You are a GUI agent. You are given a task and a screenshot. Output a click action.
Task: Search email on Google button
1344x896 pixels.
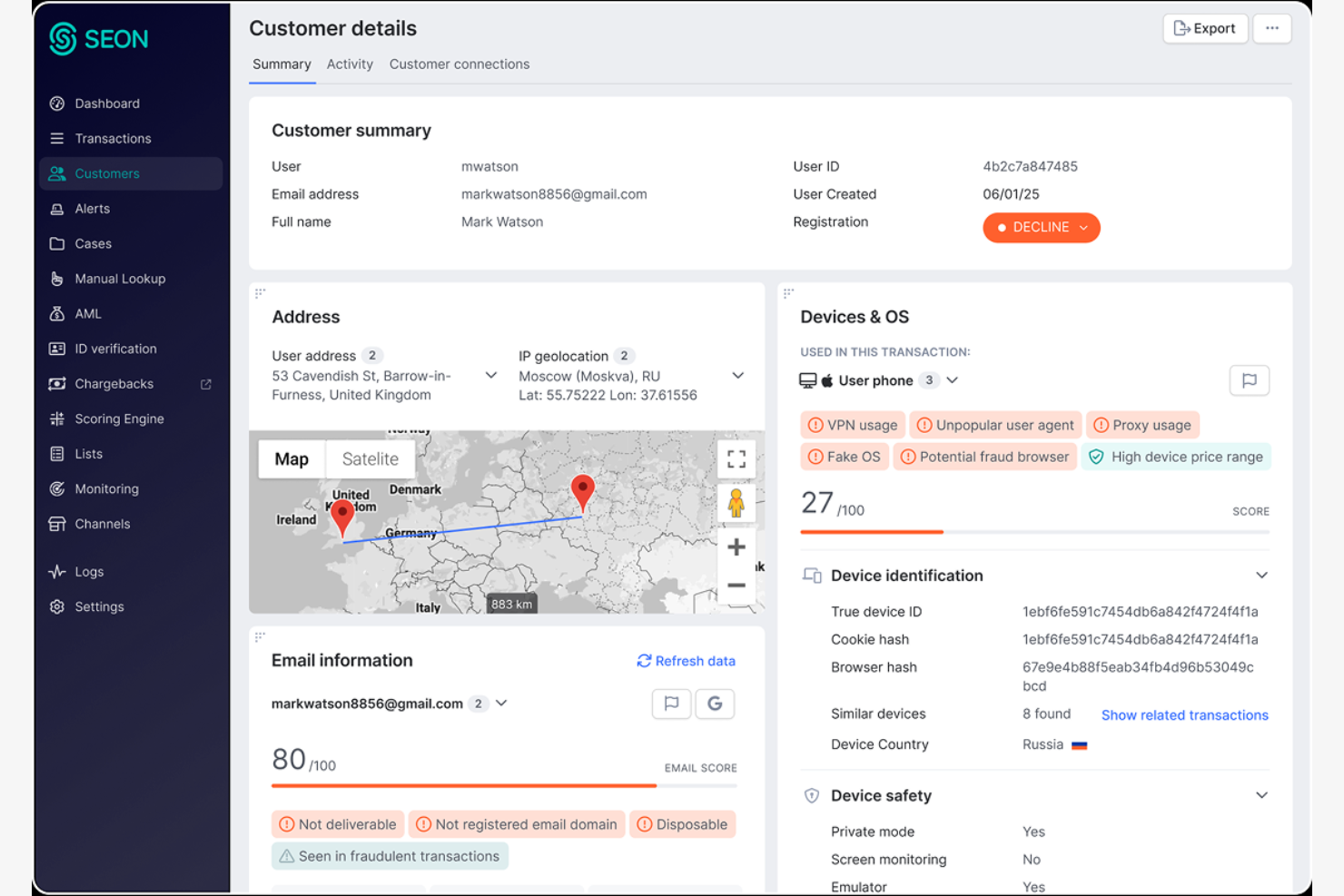pyautogui.click(x=715, y=704)
